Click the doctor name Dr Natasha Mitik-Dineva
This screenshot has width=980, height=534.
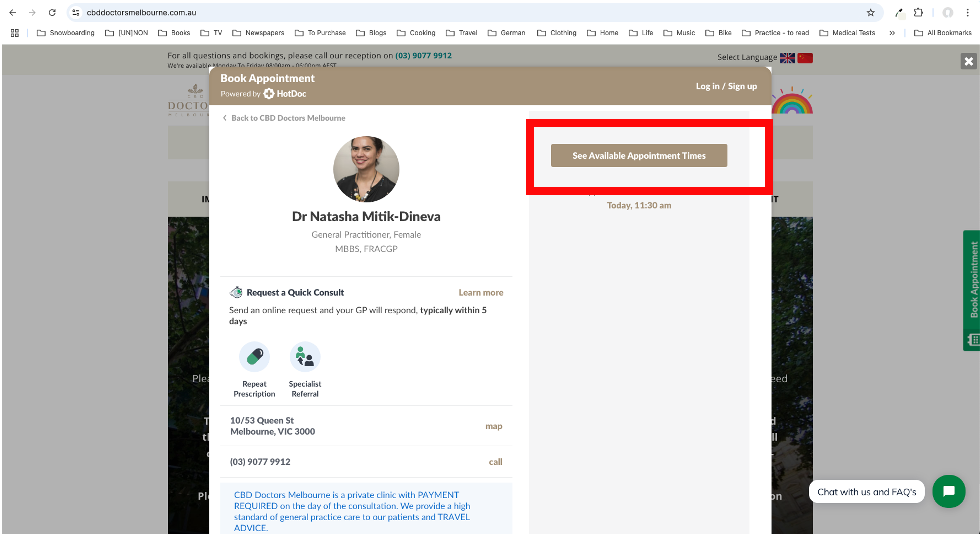tap(366, 216)
